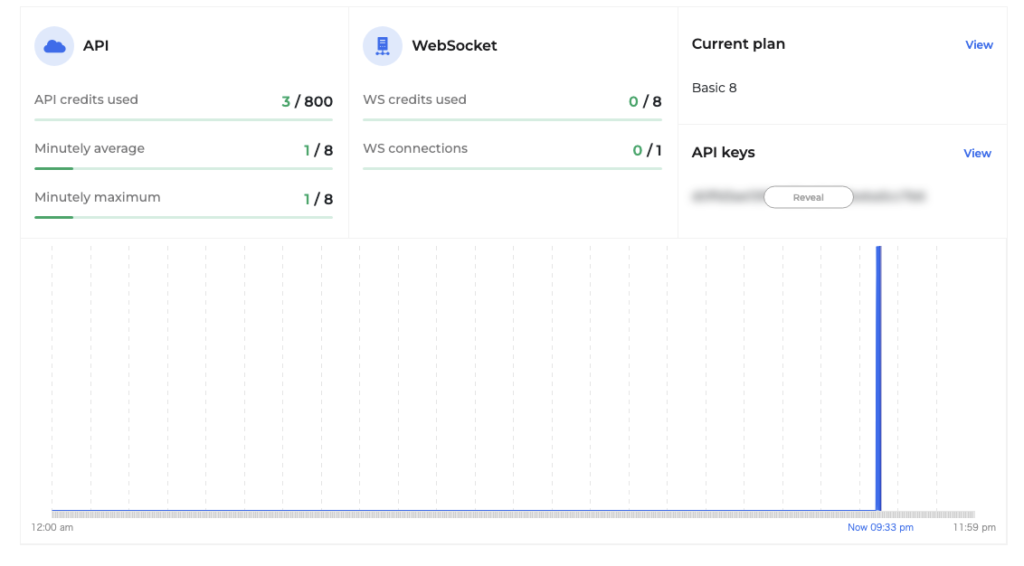Screen dimensions: 1024x566
Task: Click the API credits used progress bar
Action: click(x=183, y=120)
